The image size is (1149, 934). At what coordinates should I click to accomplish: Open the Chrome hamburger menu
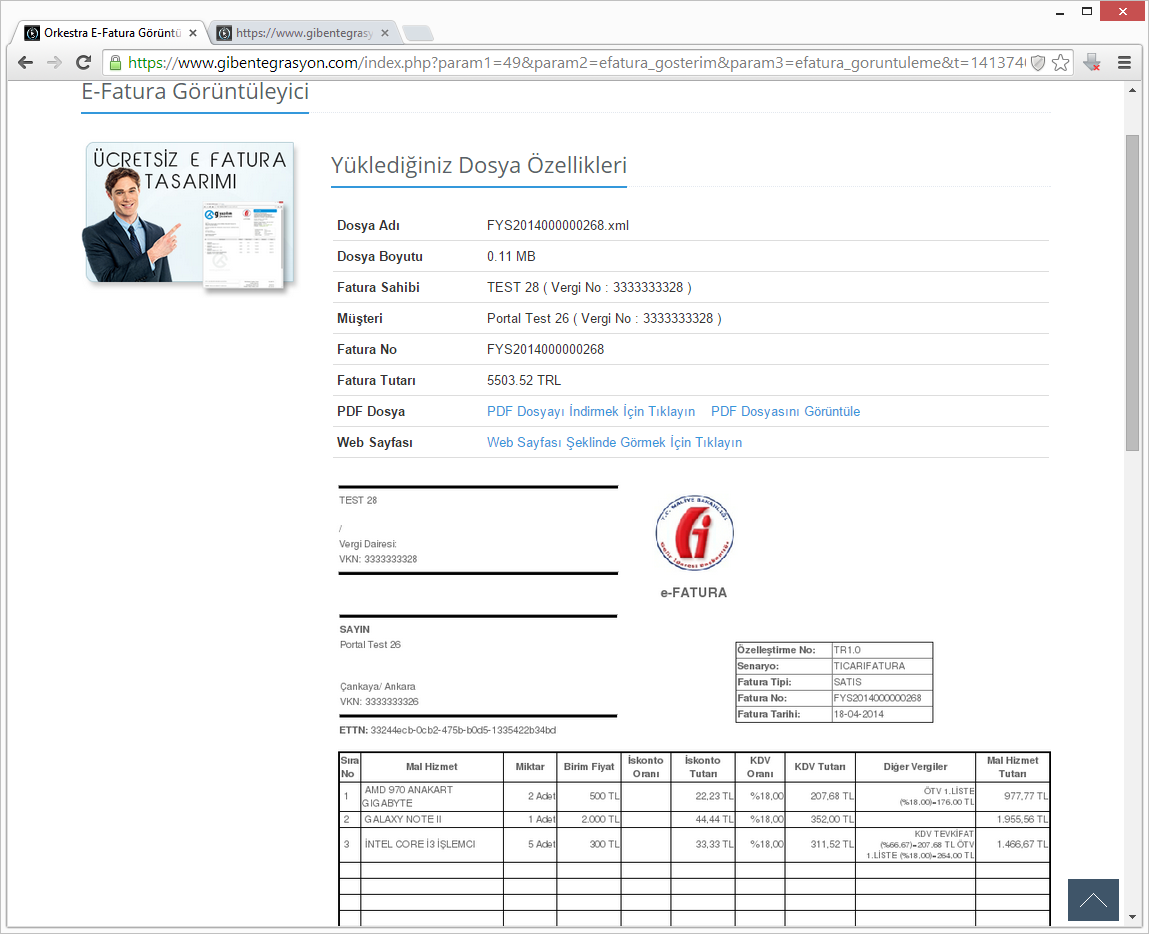tap(1124, 62)
